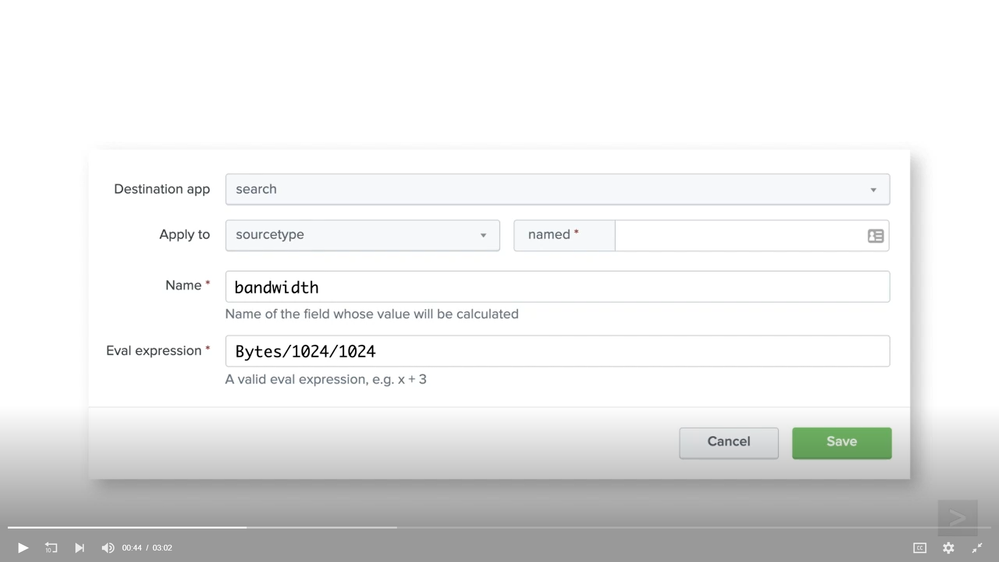
Task: Play the video
Action: 23,548
